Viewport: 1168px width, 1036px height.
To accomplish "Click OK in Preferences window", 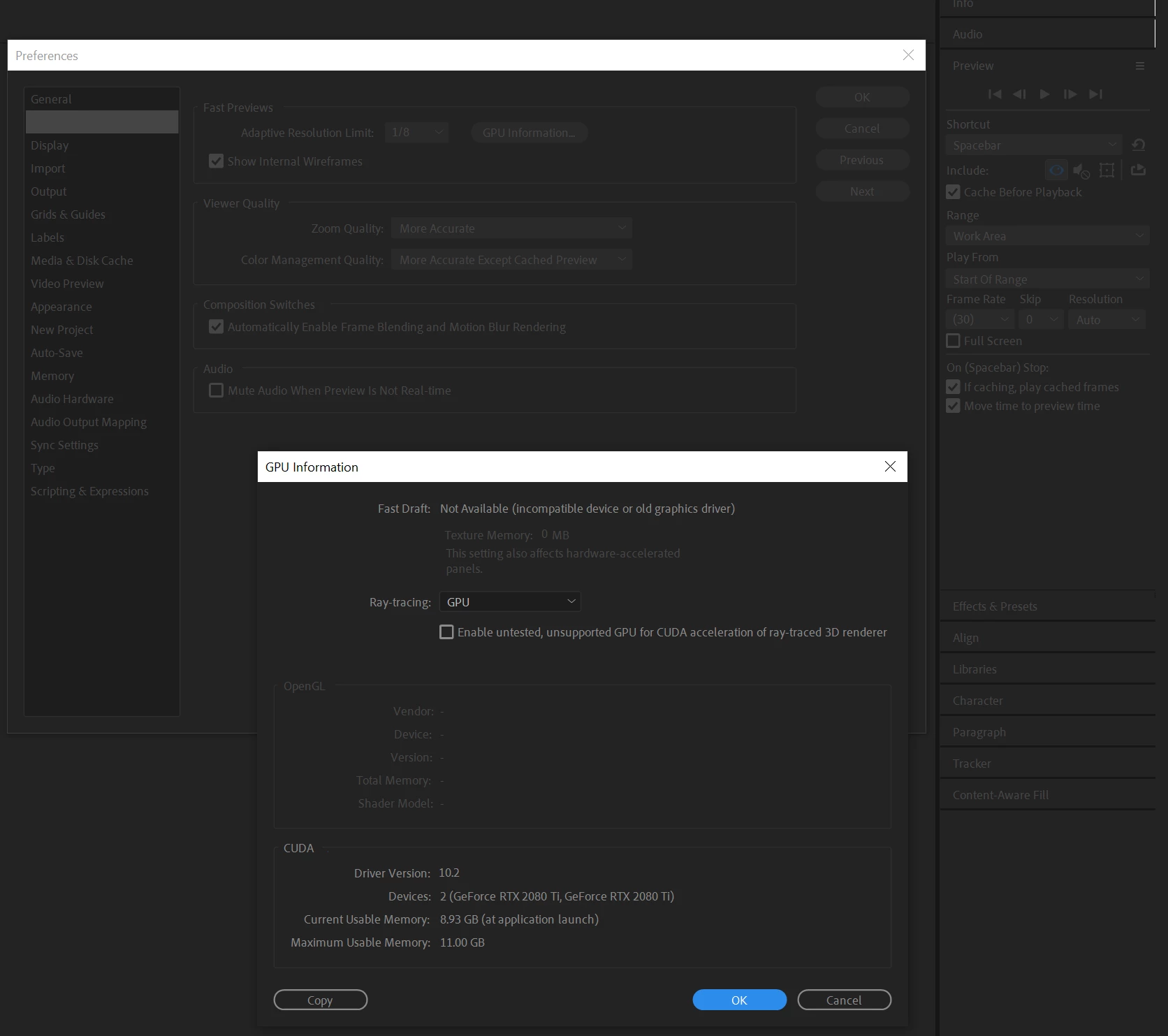I will (862, 97).
